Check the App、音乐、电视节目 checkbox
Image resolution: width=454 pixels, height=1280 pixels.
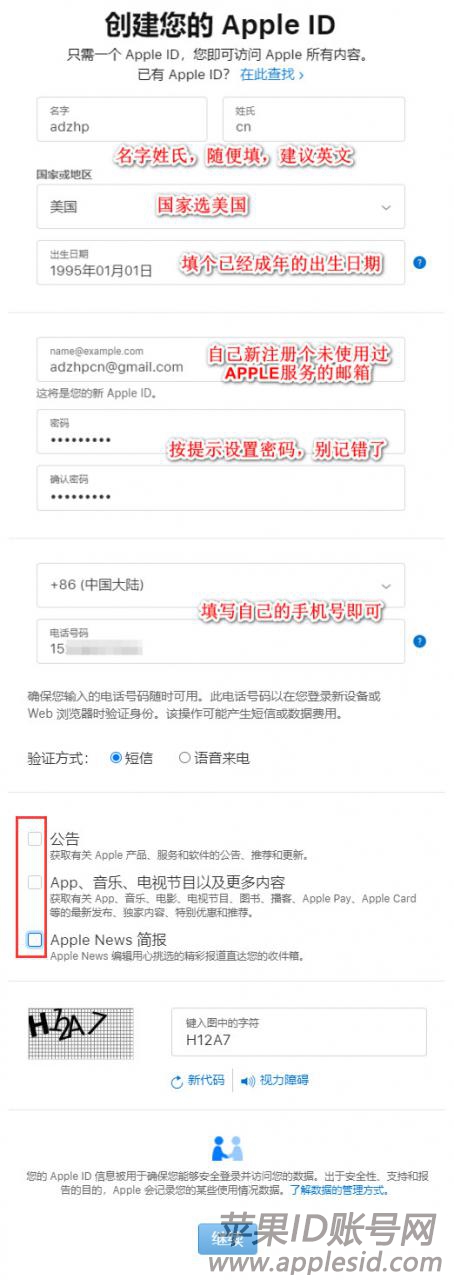coord(36,883)
